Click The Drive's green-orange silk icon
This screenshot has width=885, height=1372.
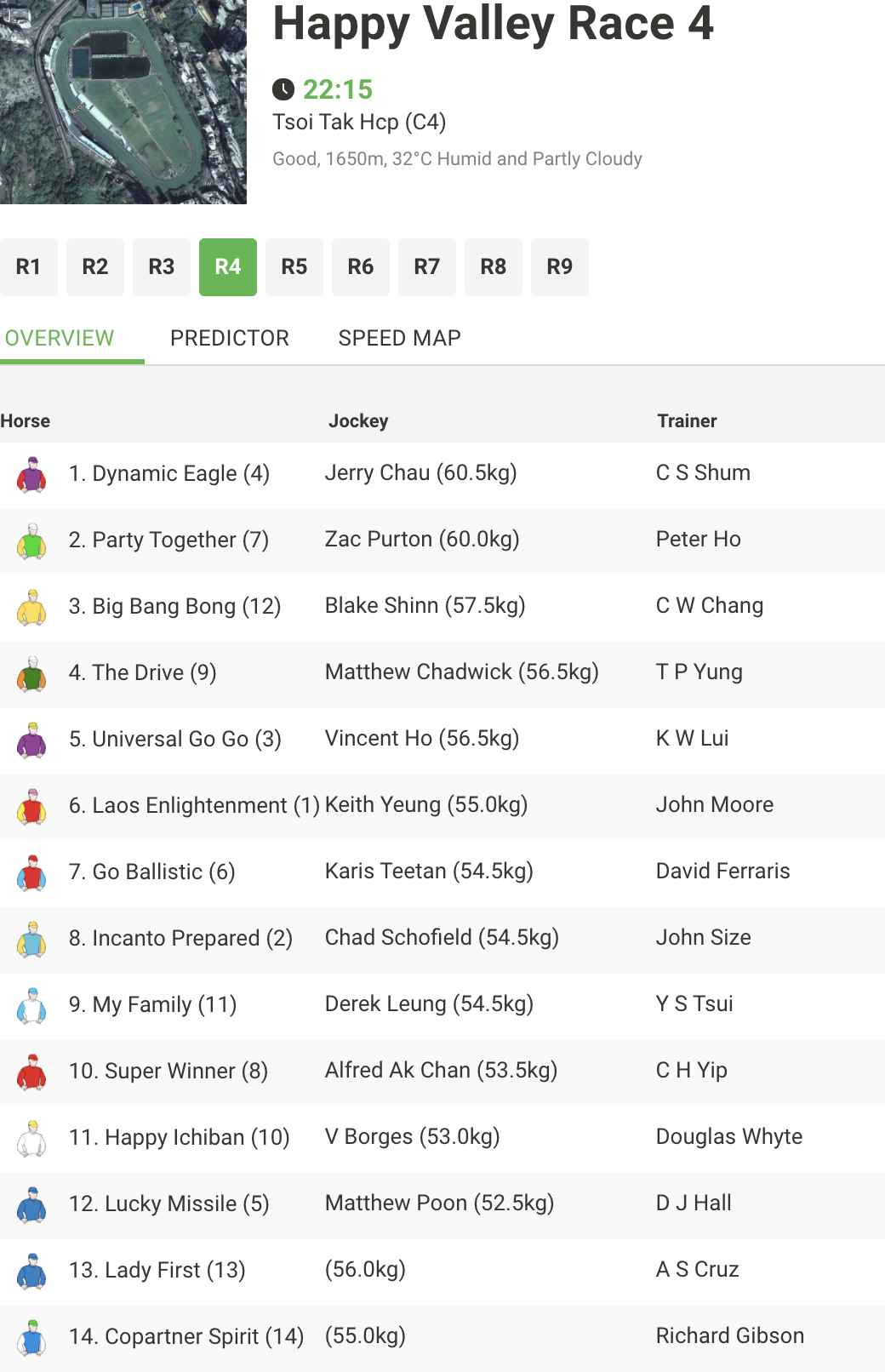tap(32, 673)
